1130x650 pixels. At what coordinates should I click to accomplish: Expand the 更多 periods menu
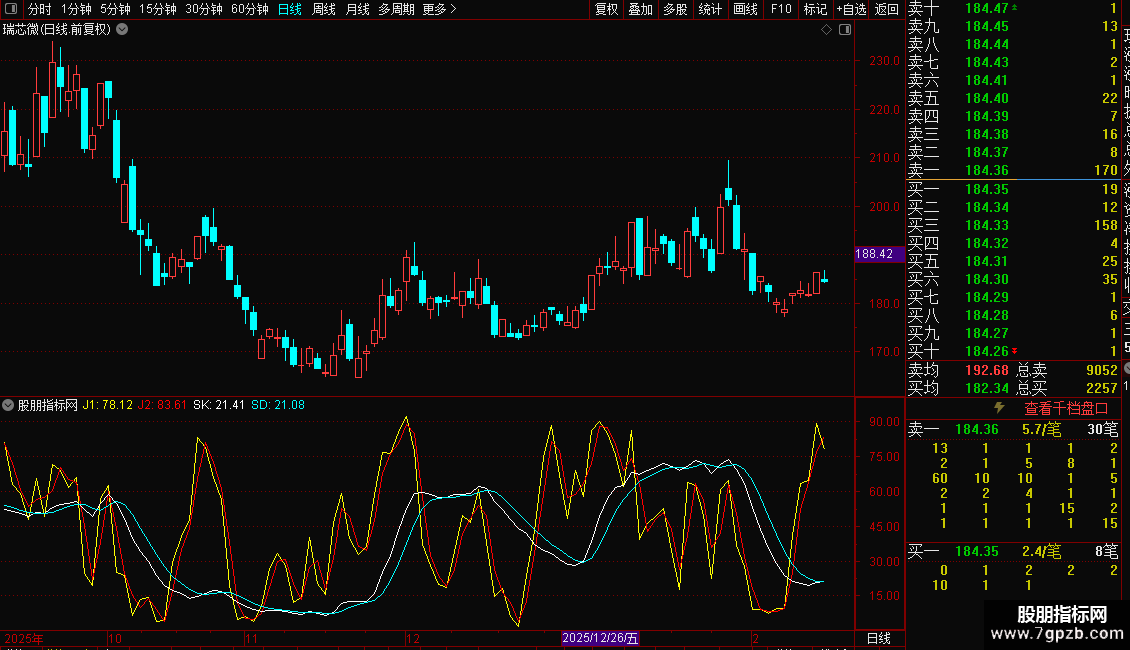[x=439, y=9]
